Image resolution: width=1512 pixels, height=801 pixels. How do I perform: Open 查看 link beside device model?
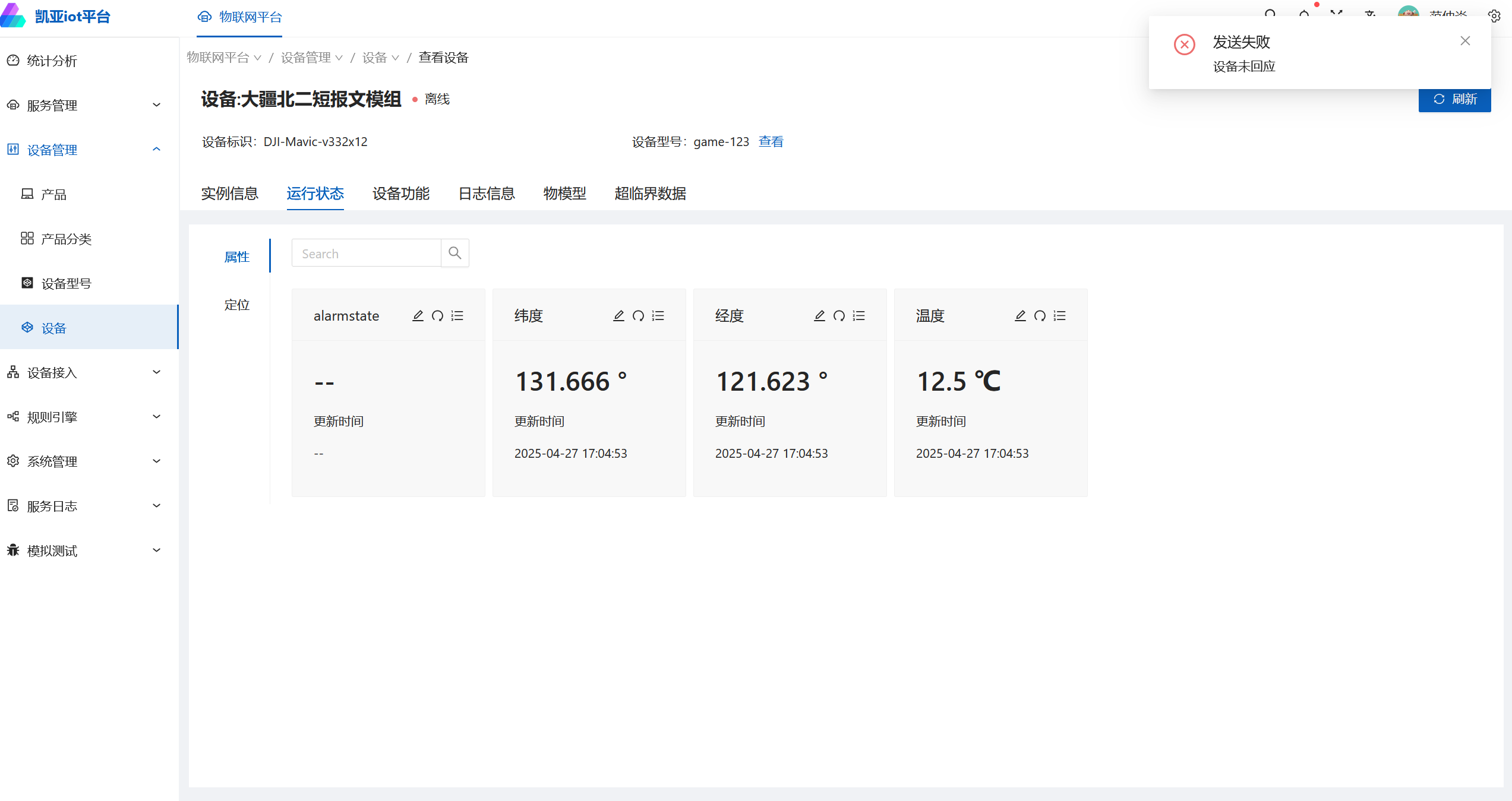[771, 142]
